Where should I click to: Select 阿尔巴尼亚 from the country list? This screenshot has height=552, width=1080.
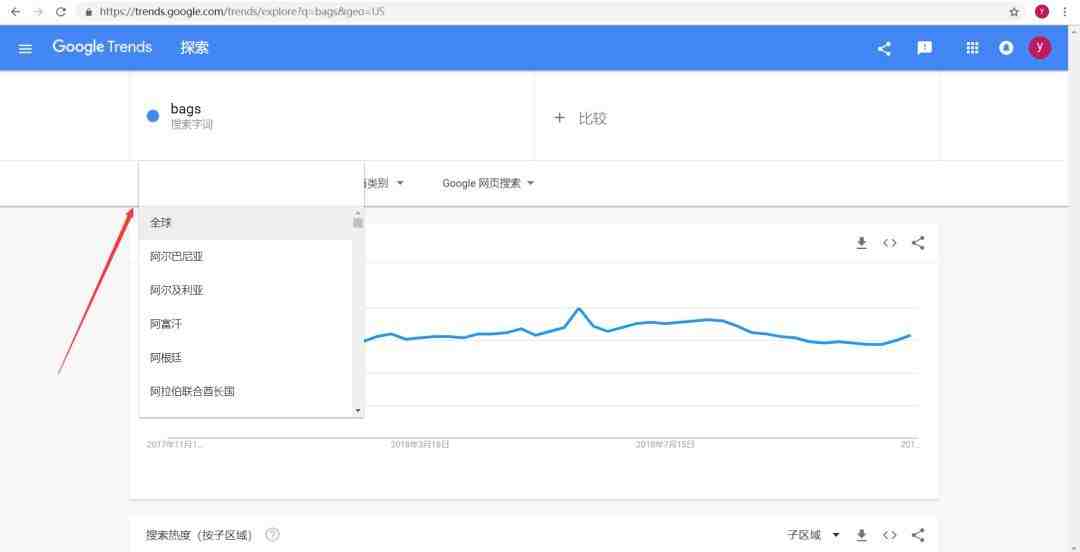(x=246, y=256)
